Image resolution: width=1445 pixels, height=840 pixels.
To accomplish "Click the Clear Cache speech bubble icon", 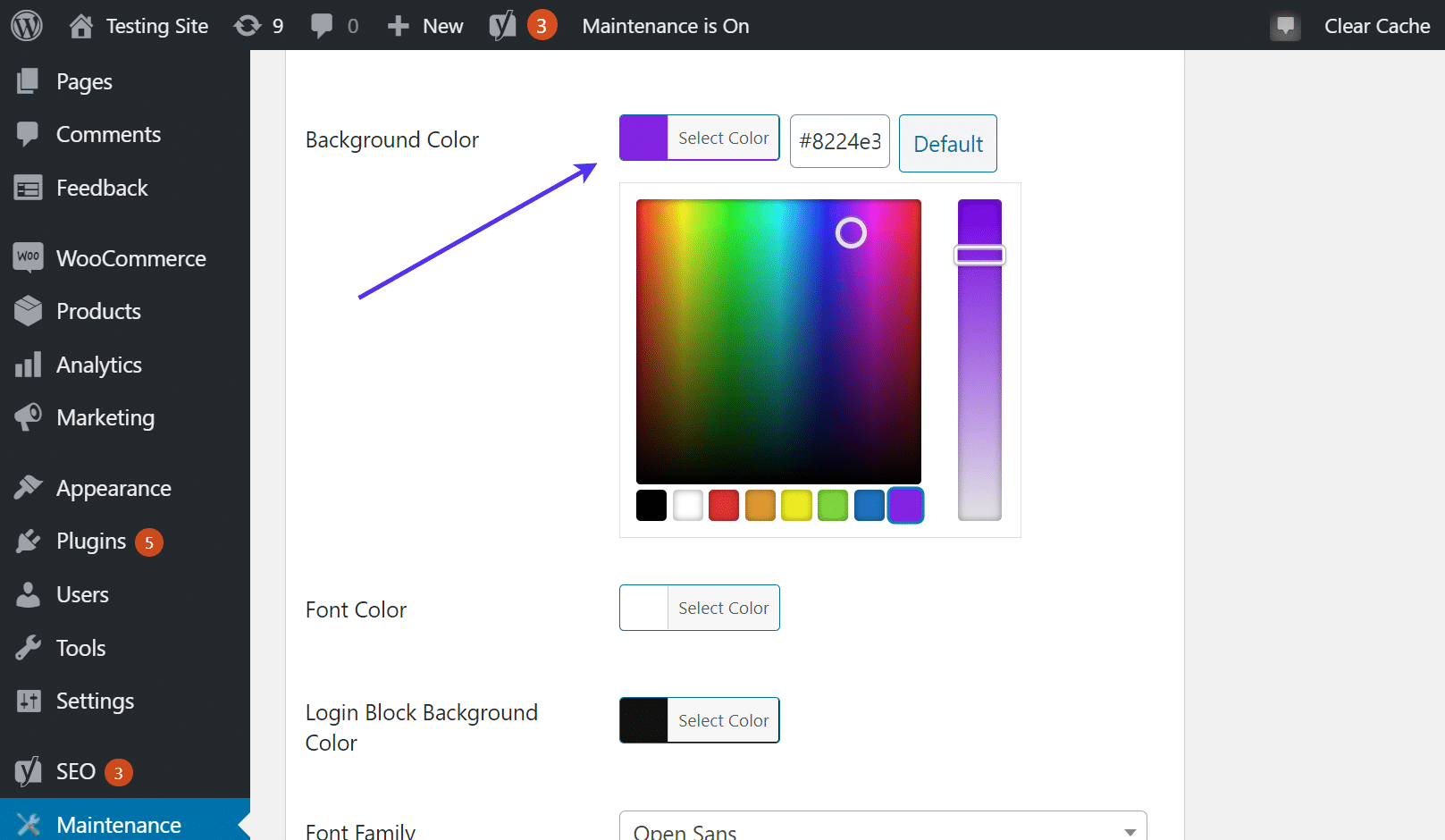I will click(1285, 25).
